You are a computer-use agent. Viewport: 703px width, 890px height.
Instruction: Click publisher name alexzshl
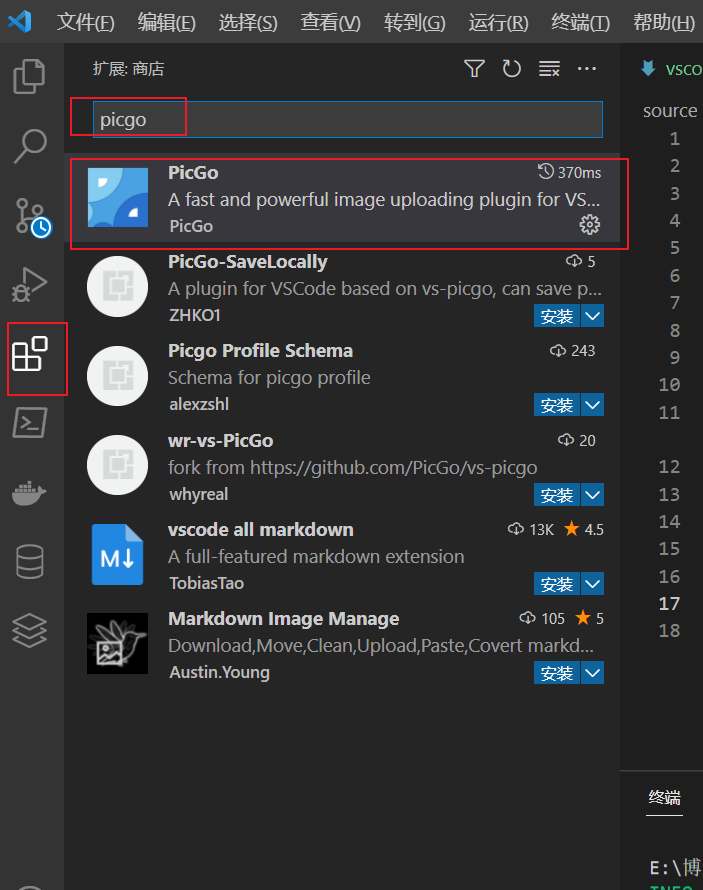pos(199,404)
